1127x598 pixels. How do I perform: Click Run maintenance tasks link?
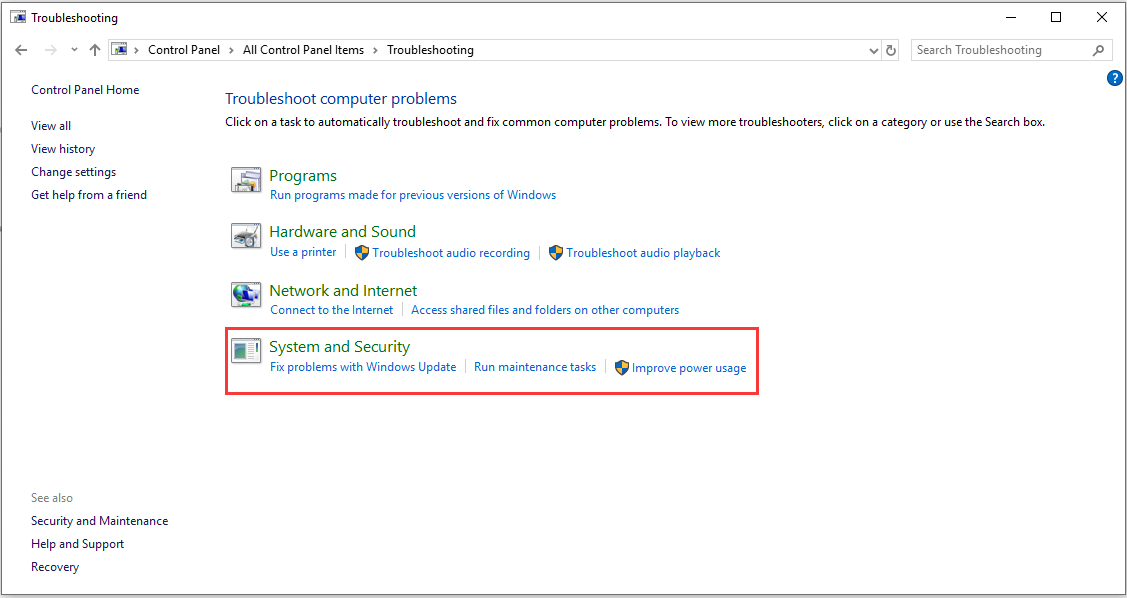(x=535, y=367)
